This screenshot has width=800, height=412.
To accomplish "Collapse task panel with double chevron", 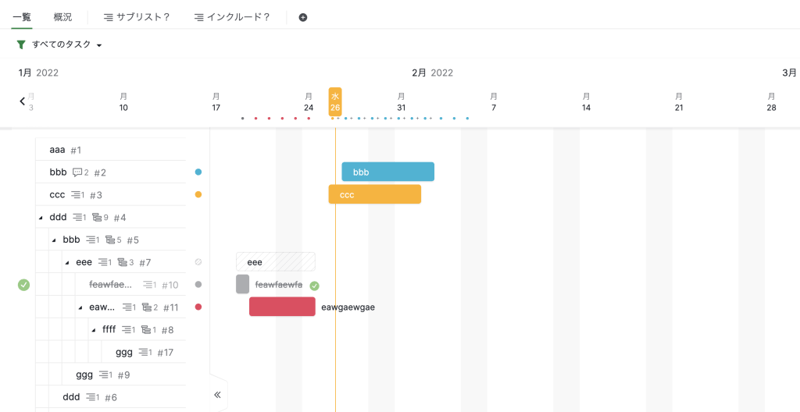I will point(217,395).
